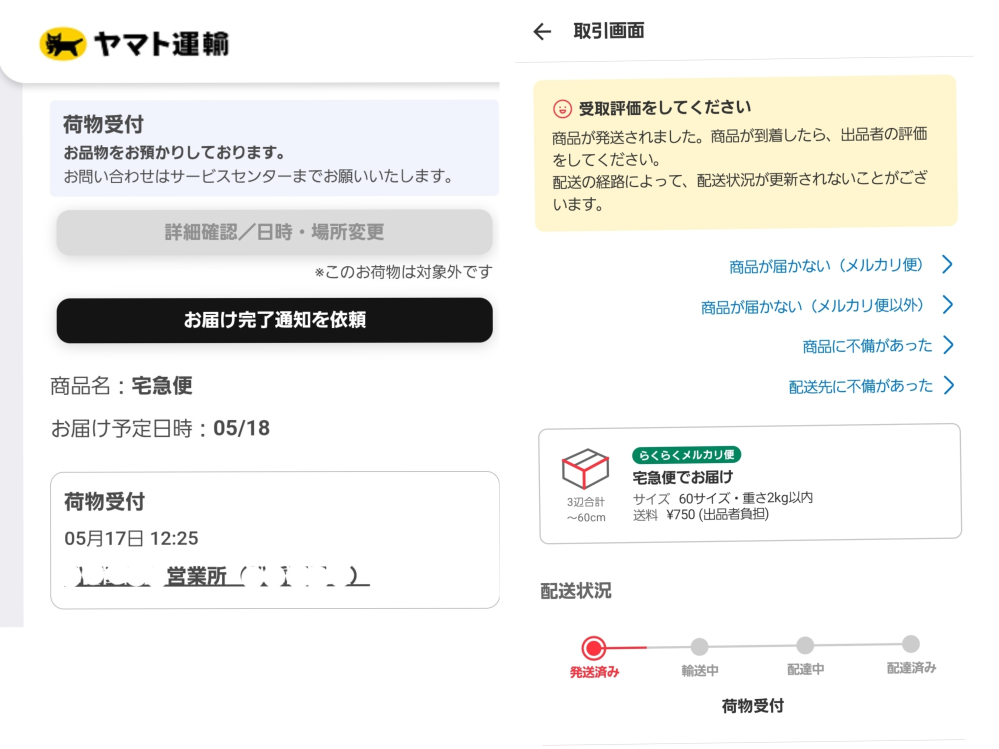Image resolution: width=999 pixels, height=749 pixels.
Task: Click the 荷物受付 status under the progress bar
Action: (752, 706)
